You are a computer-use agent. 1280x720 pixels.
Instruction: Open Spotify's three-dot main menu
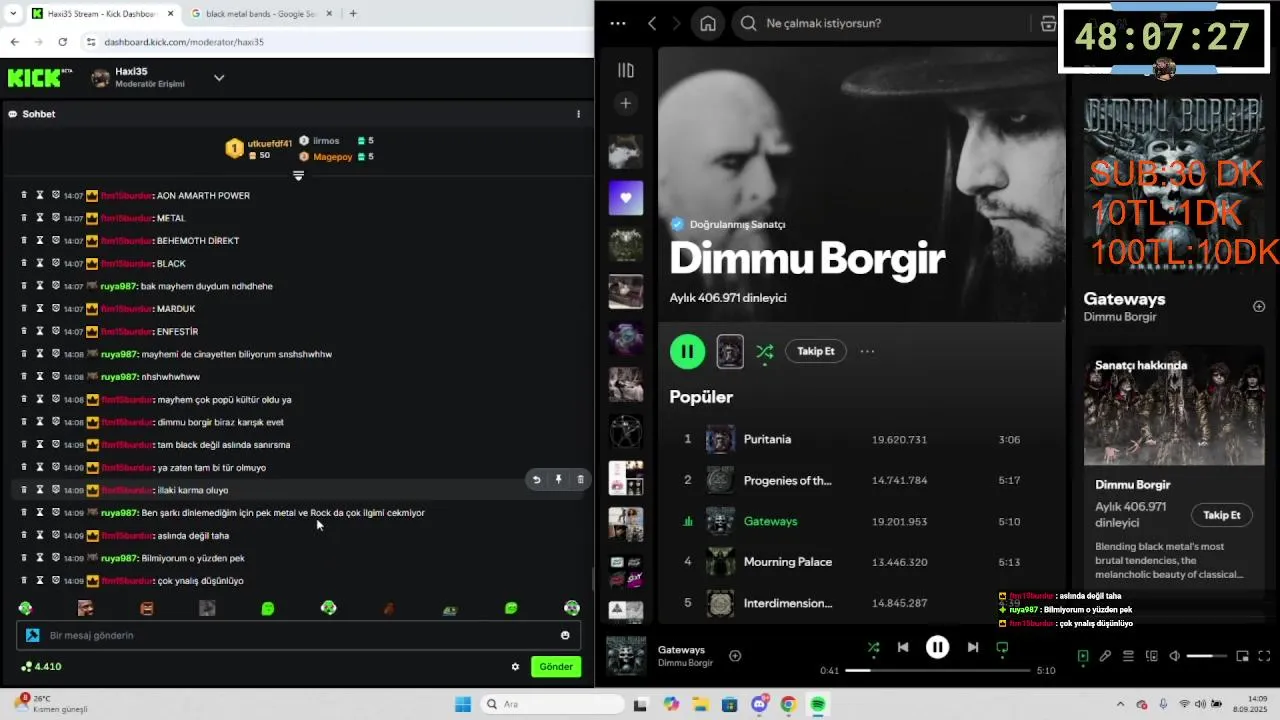tap(618, 24)
